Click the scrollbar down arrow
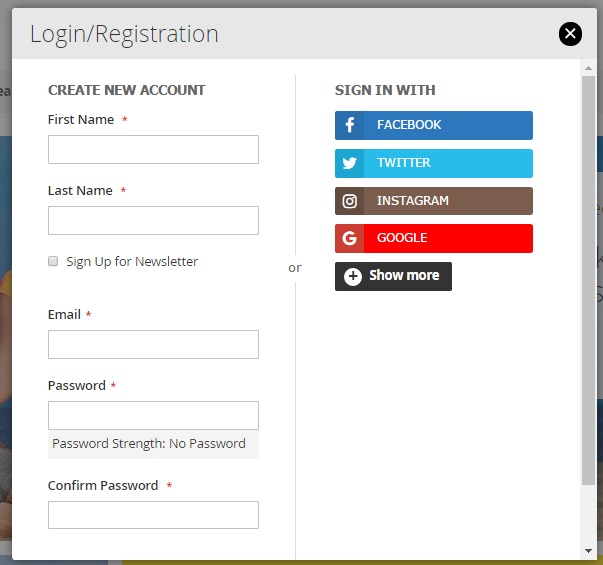Image resolution: width=603 pixels, height=565 pixels. [589, 550]
